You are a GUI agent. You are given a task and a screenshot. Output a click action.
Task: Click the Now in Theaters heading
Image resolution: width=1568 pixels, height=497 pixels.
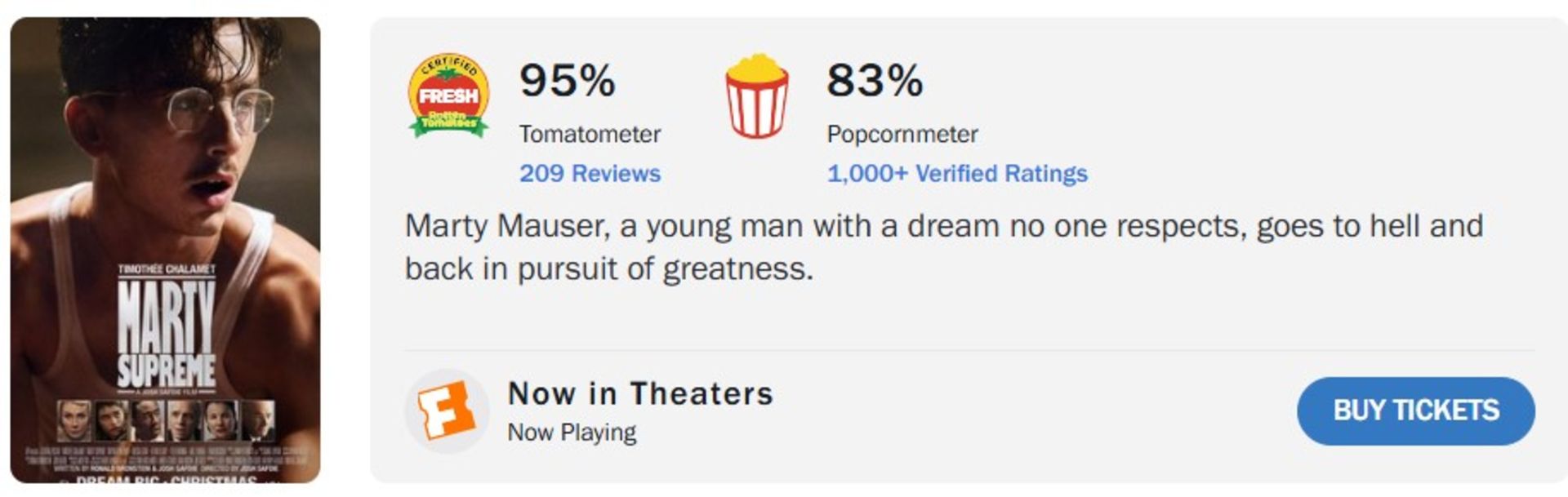[x=640, y=394]
